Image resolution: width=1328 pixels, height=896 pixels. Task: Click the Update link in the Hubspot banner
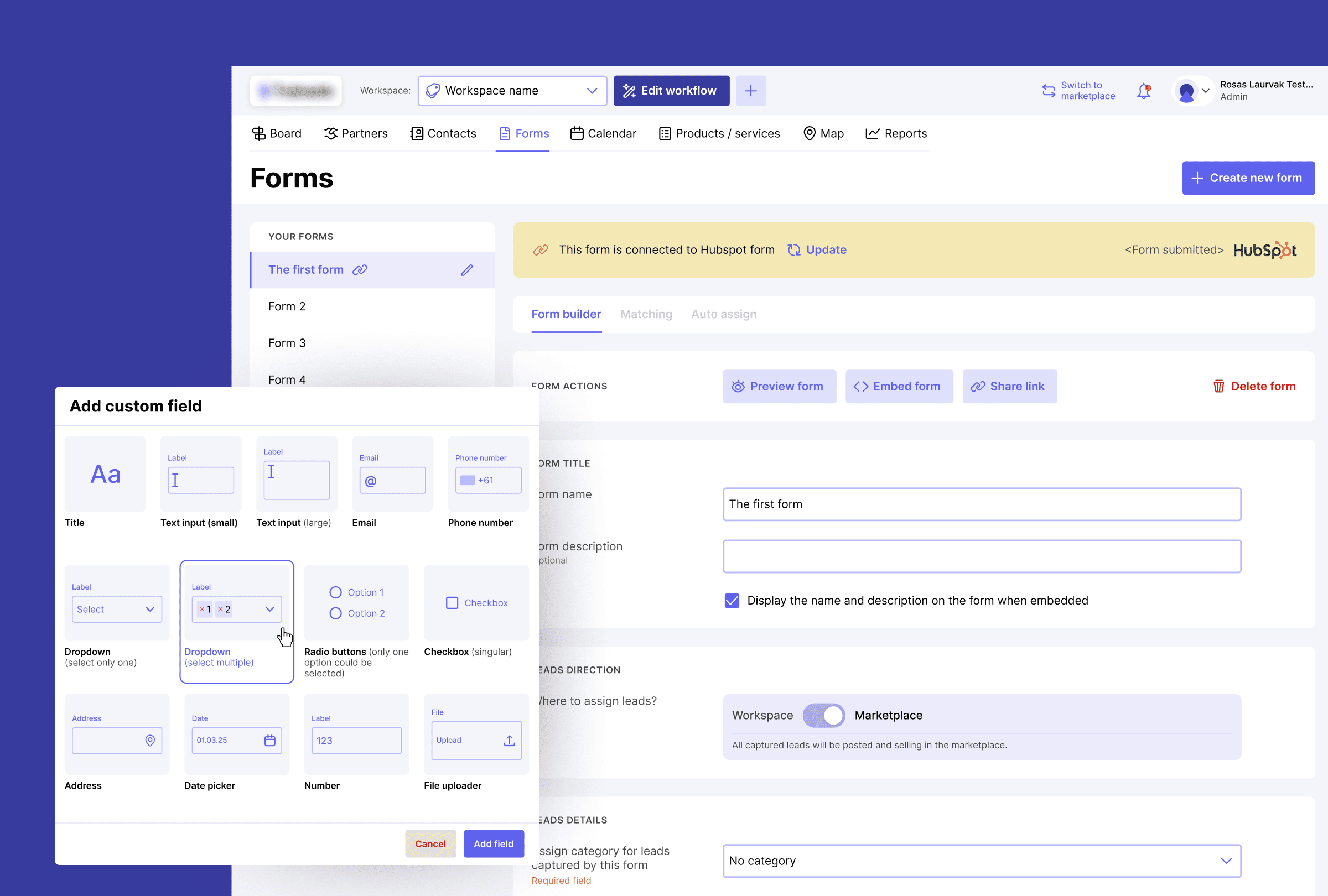(825, 249)
